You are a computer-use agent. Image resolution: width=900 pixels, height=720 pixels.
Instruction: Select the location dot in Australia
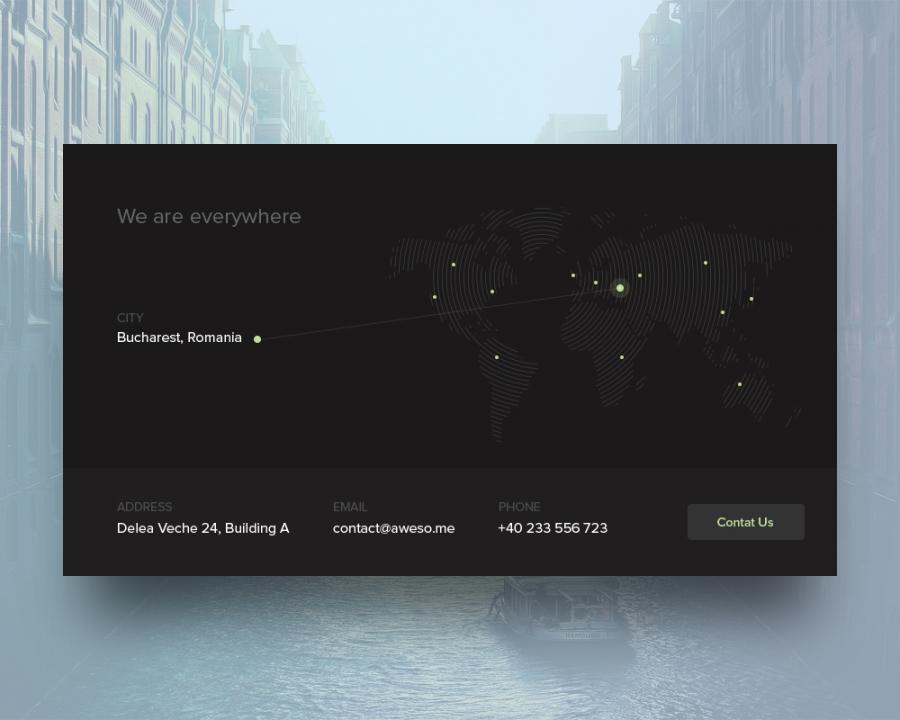(740, 384)
